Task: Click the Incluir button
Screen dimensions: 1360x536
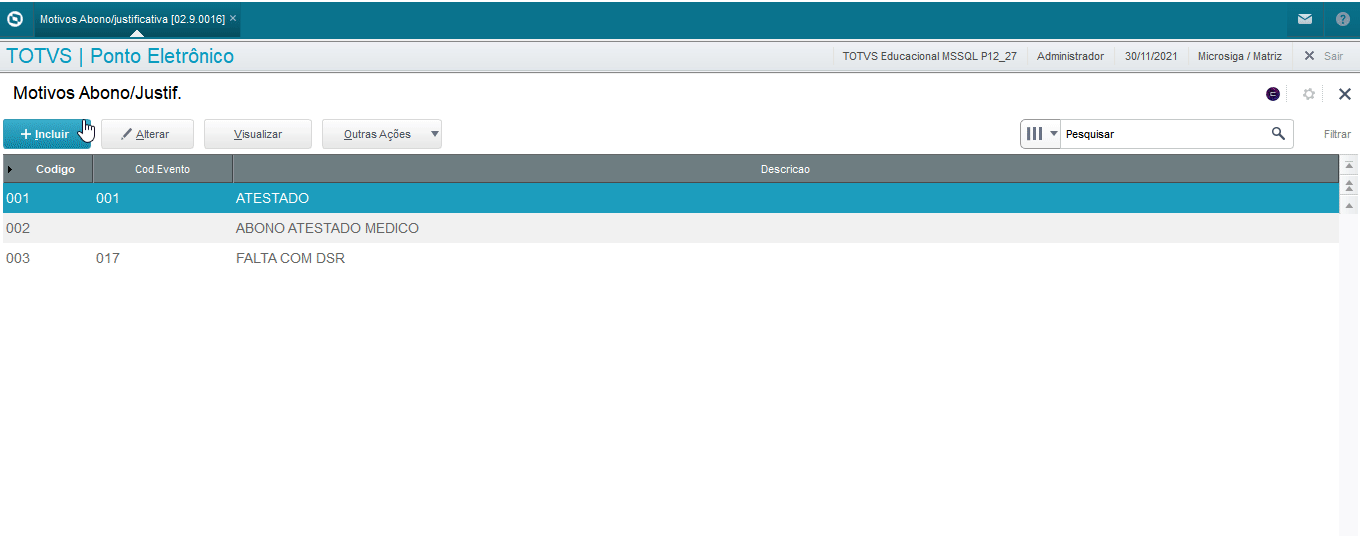Action: tap(46, 134)
